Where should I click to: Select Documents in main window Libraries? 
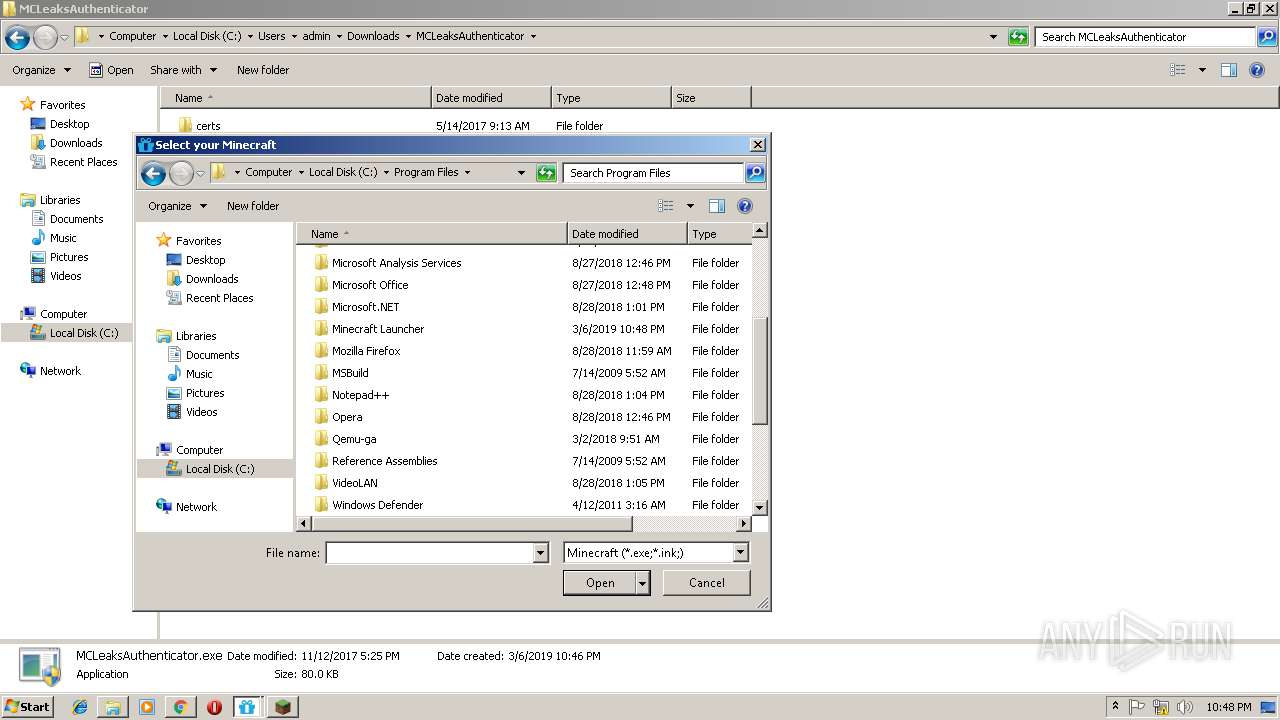(76, 219)
